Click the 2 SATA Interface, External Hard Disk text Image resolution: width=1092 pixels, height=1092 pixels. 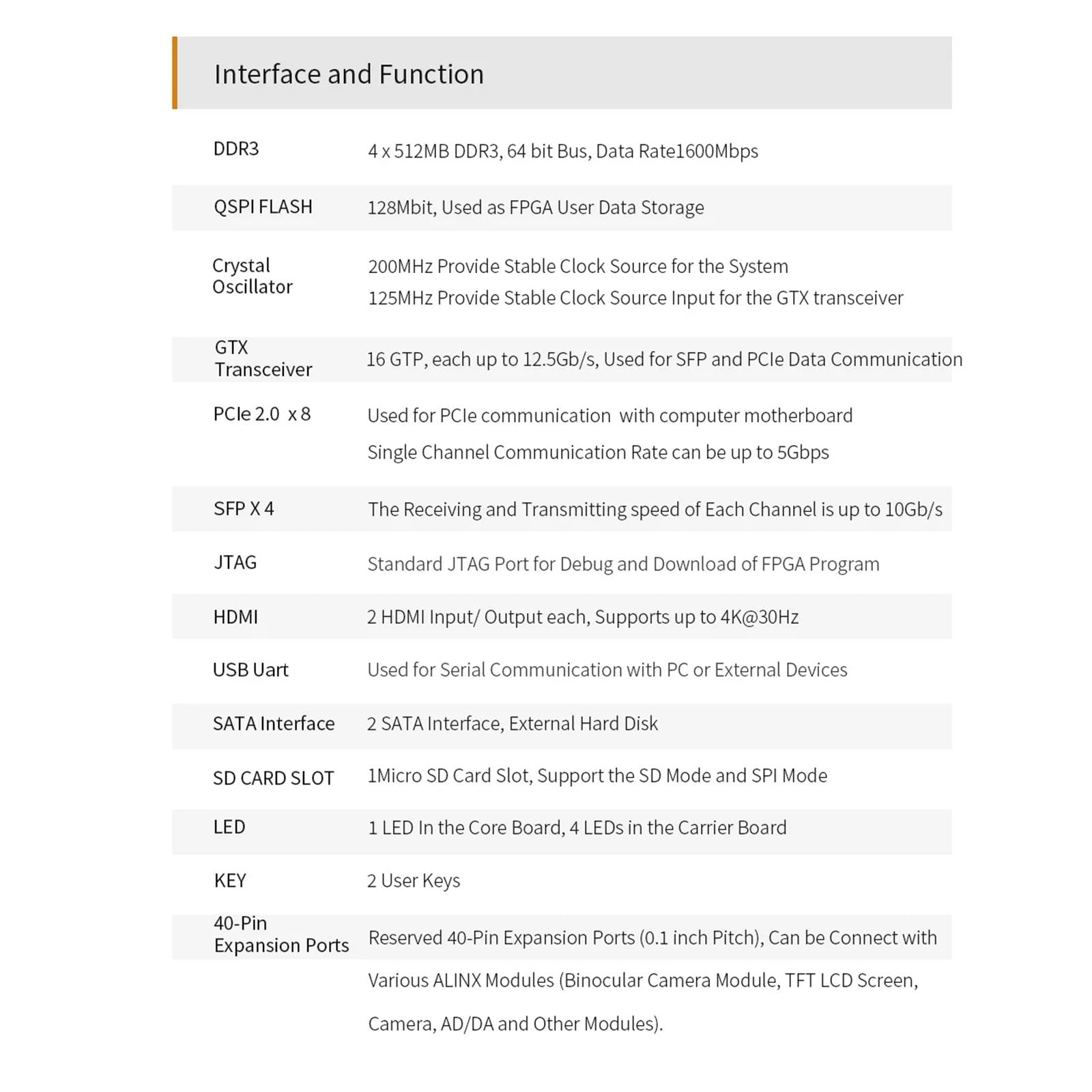click(512, 723)
